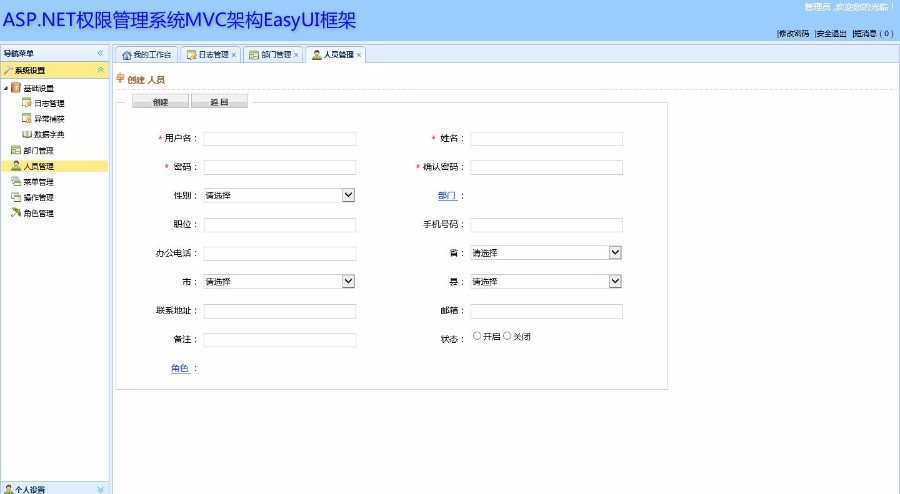
Task: Click the home icon on 我的工作台 tab
Action: click(x=127, y=55)
